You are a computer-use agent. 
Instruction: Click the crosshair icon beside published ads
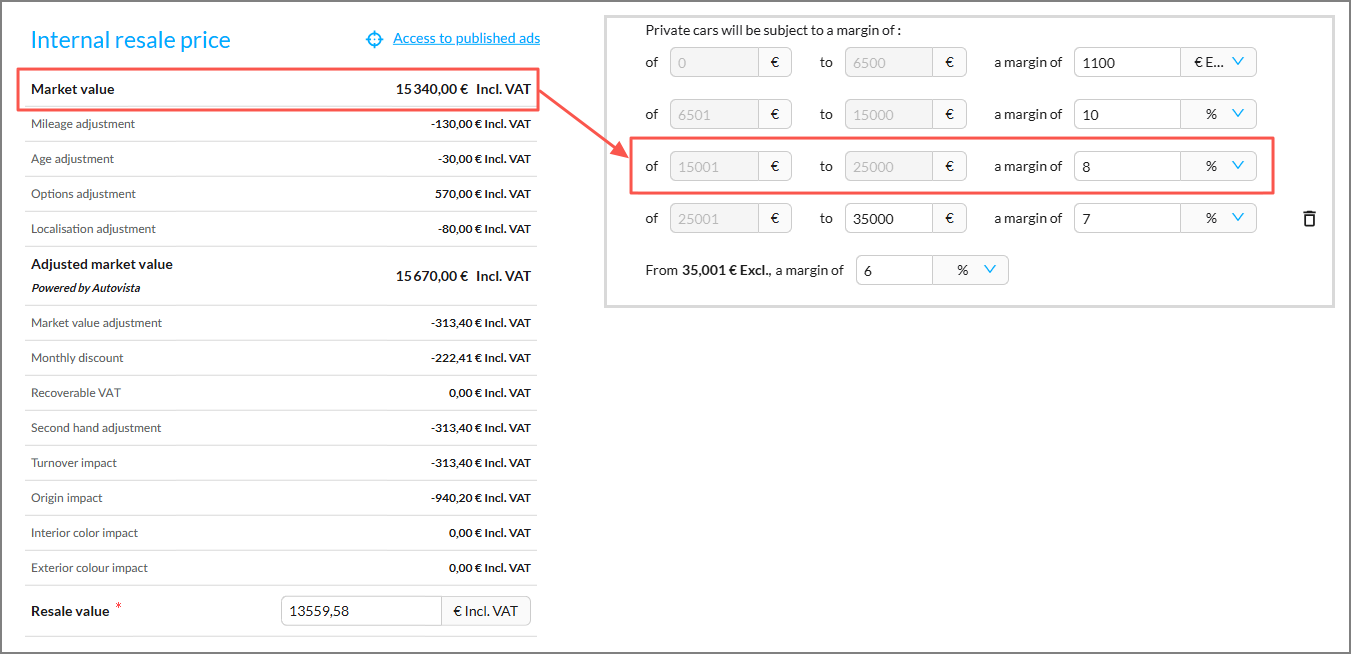pos(374,39)
